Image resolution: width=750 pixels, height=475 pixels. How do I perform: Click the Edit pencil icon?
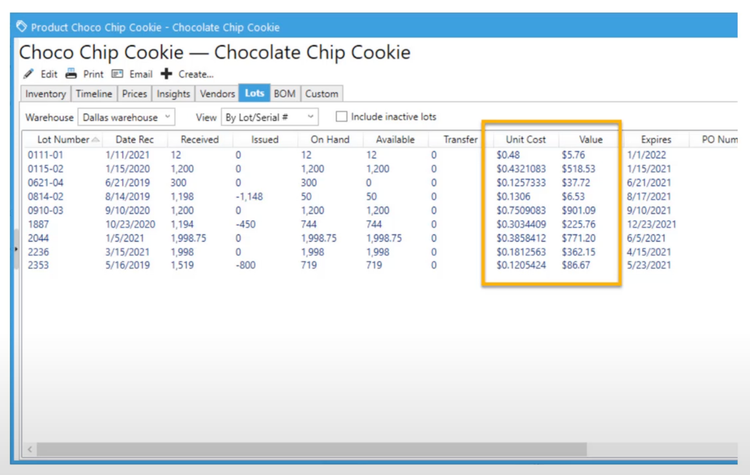29,74
